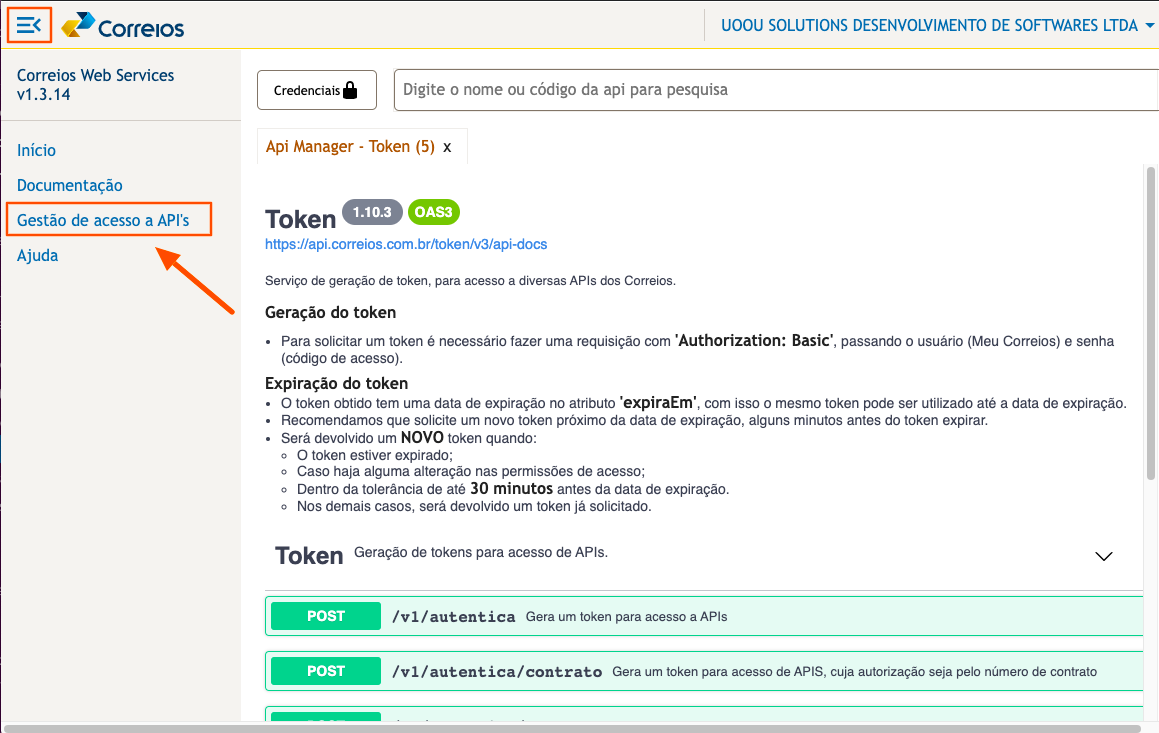Viewport: 1159px width, 733px height.
Task: Expand the POST /v1/autentica/contrato endpoint
Action: pos(704,671)
